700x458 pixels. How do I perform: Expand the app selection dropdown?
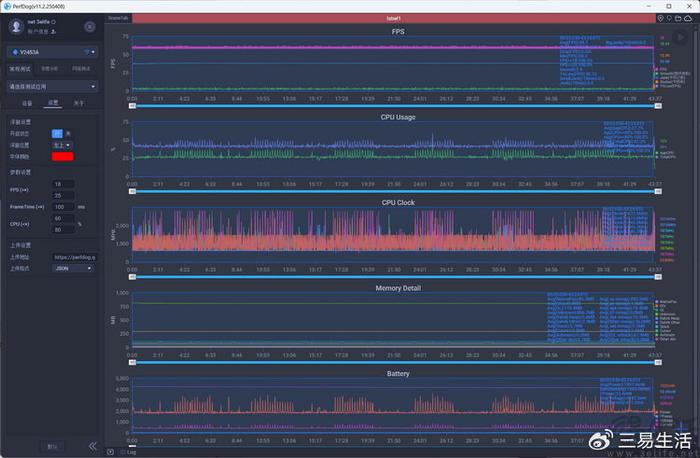[53, 86]
